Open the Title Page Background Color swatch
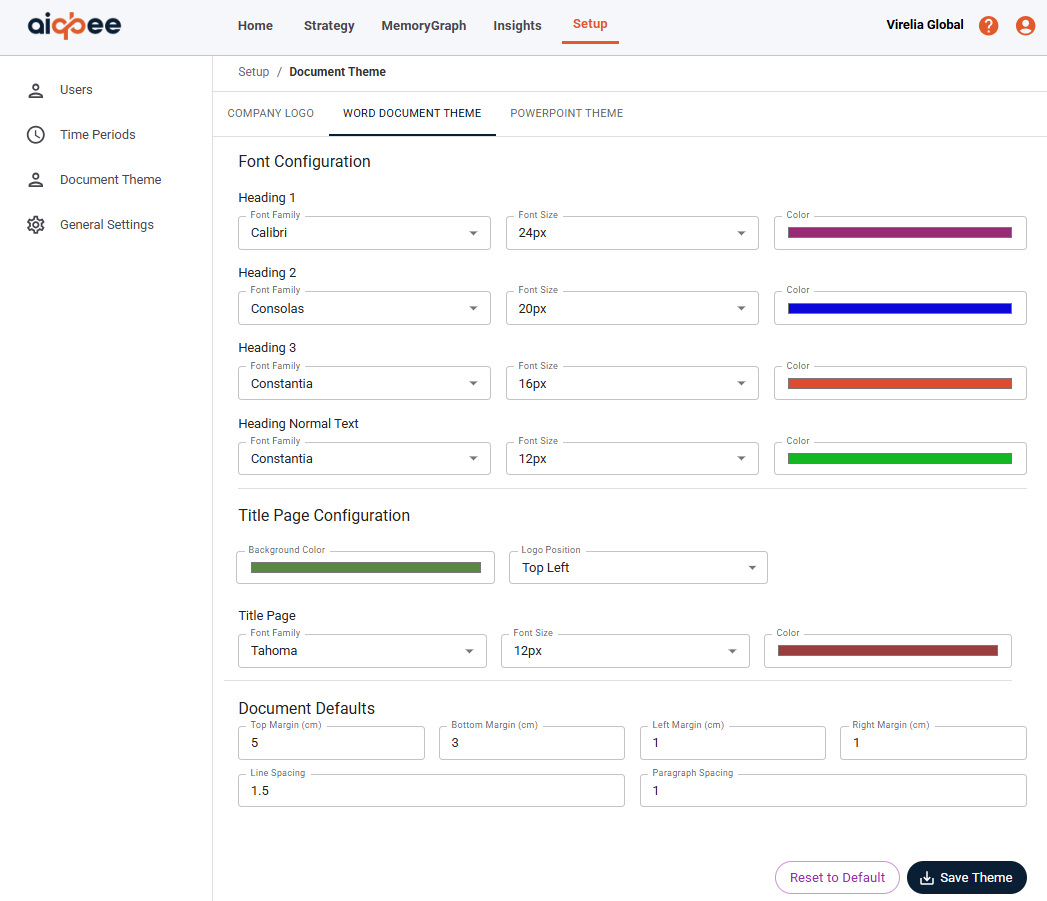1047x901 pixels. pos(365,568)
